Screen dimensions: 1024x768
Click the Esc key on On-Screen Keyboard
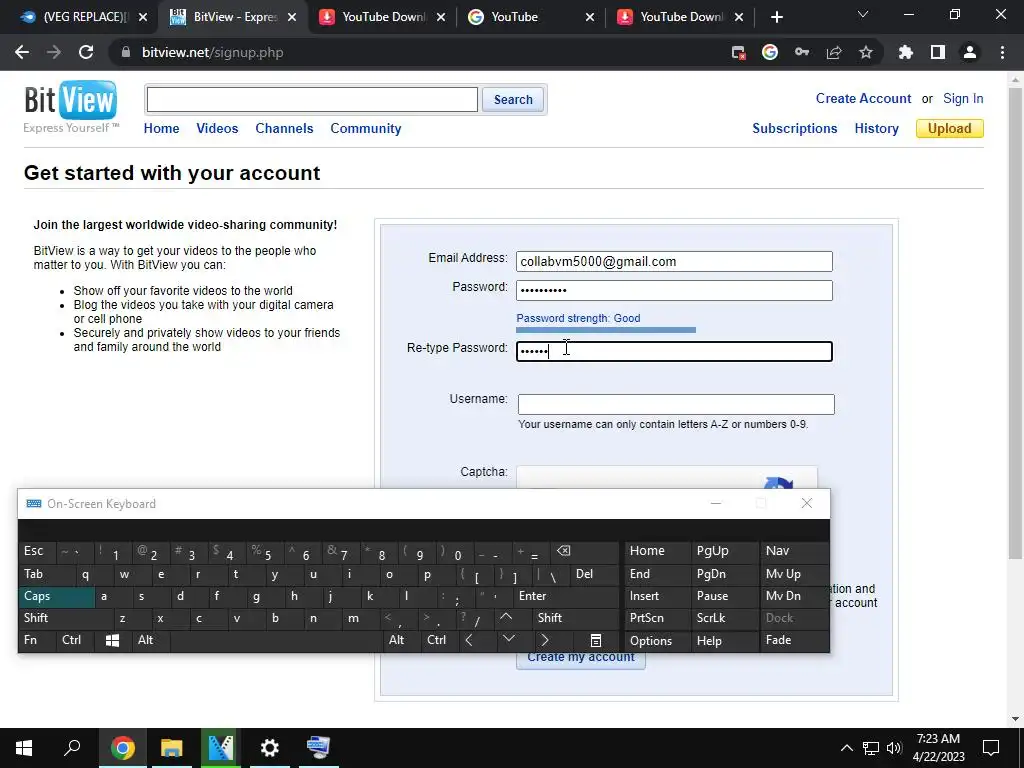pos(37,552)
